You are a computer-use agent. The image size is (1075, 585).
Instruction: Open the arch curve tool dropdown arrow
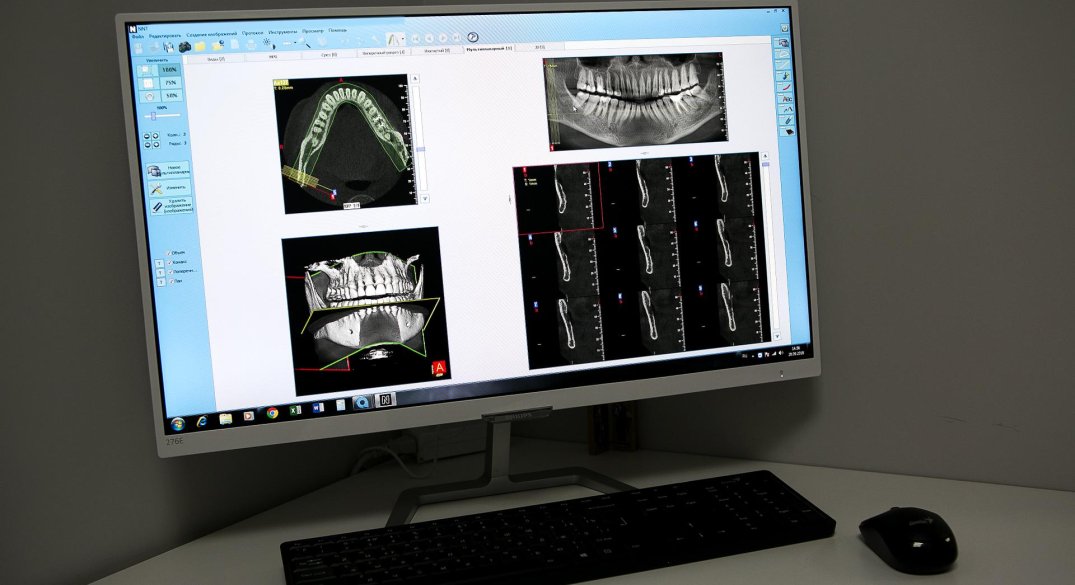click(402, 39)
